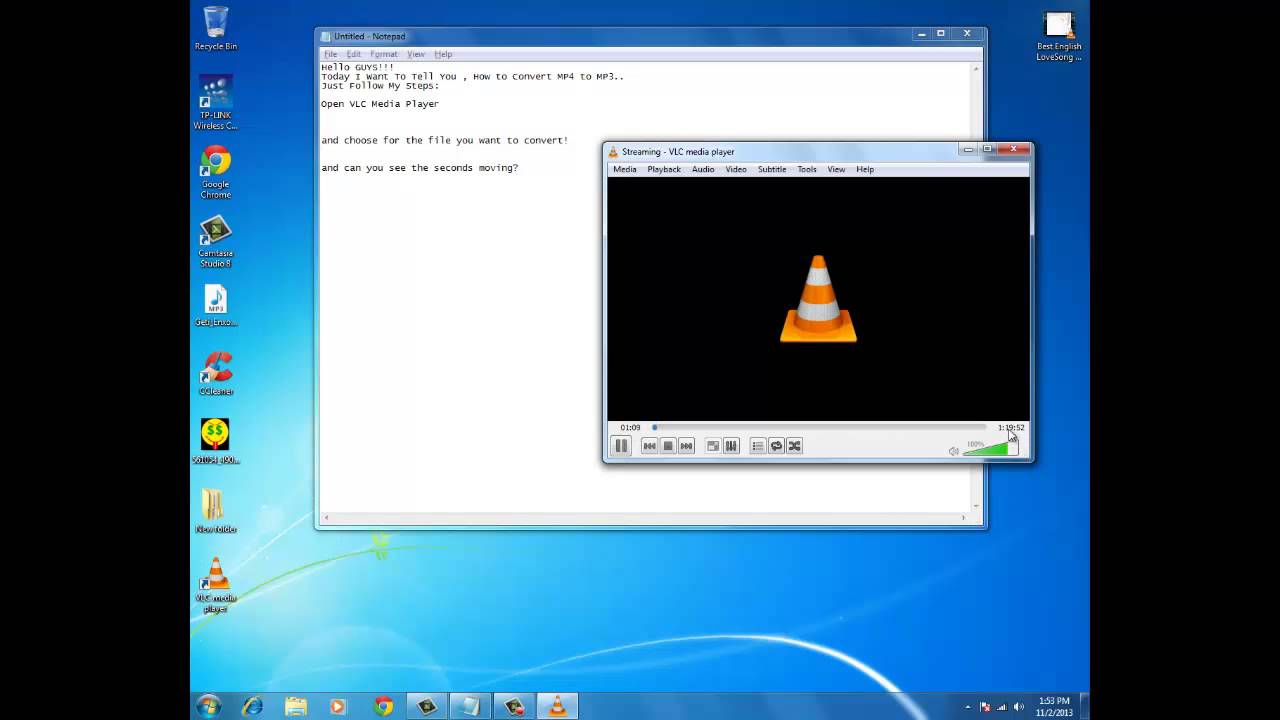Switch to Notepad taskbar button

click(469, 706)
